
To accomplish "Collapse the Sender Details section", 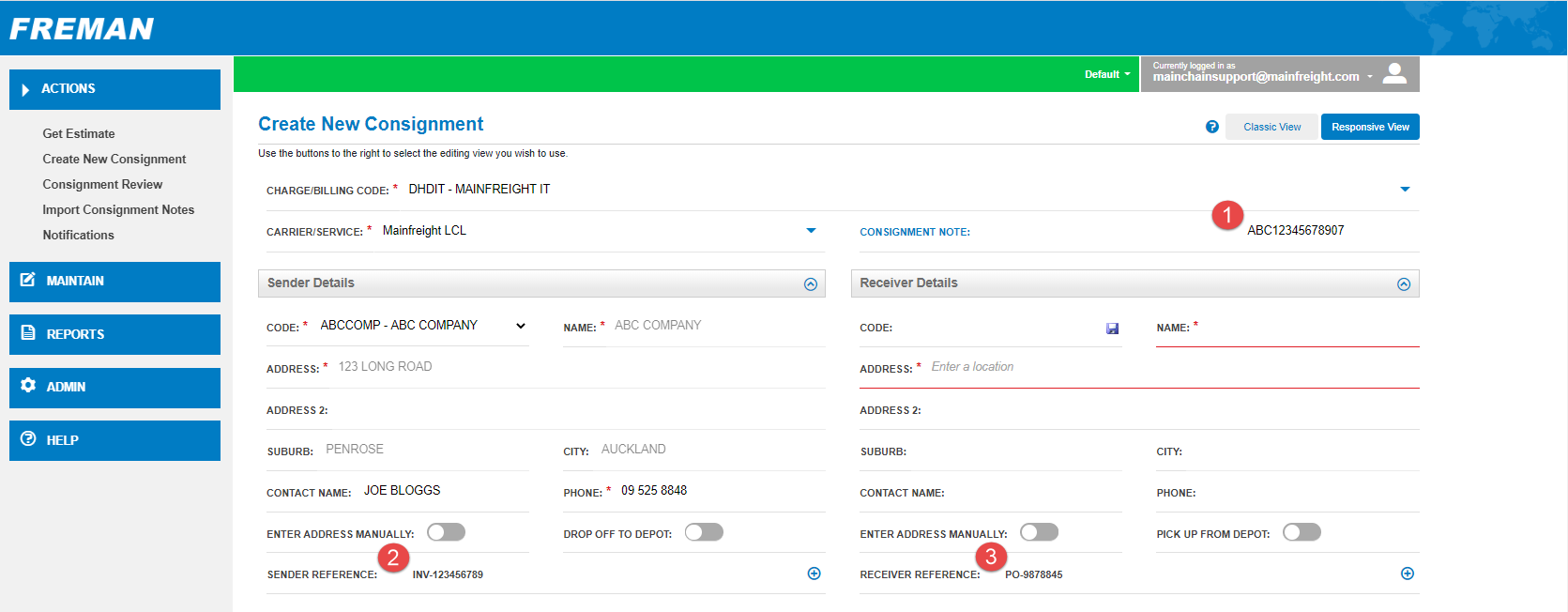I will [811, 284].
